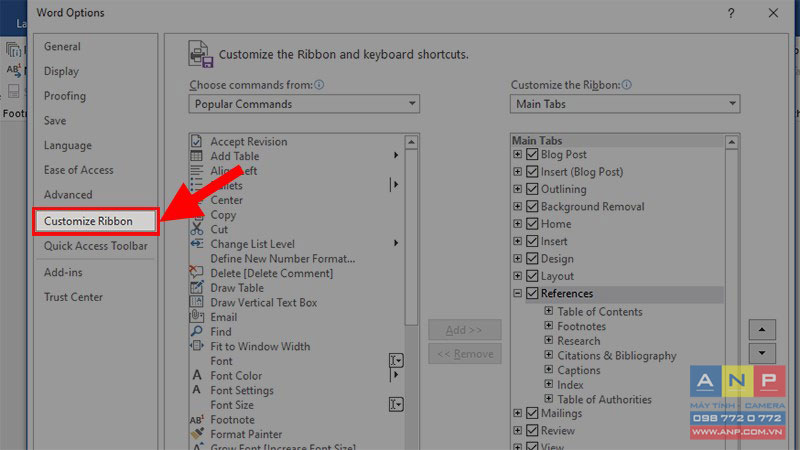800x450 pixels.
Task: Click the Help question mark button
Action: (x=731, y=13)
